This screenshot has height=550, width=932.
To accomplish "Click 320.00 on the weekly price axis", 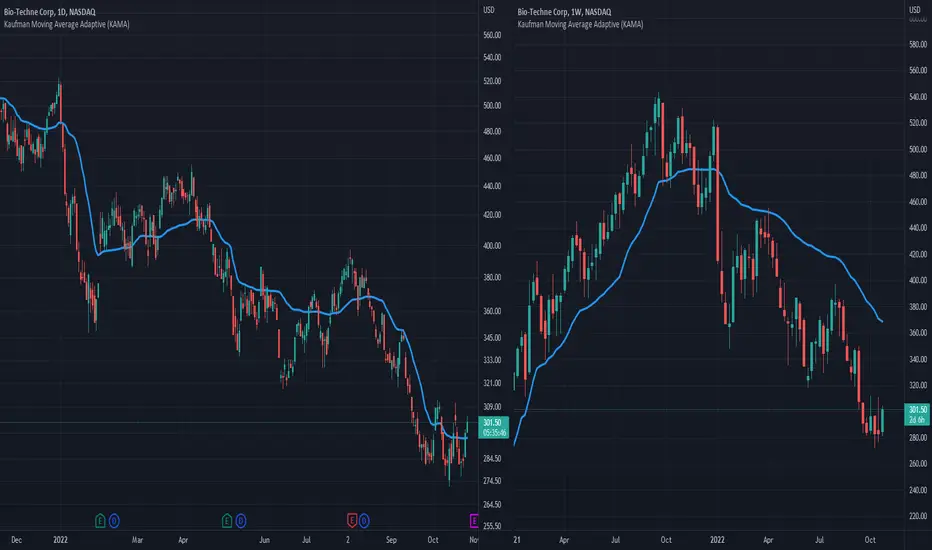I will pyautogui.click(x=918, y=385).
